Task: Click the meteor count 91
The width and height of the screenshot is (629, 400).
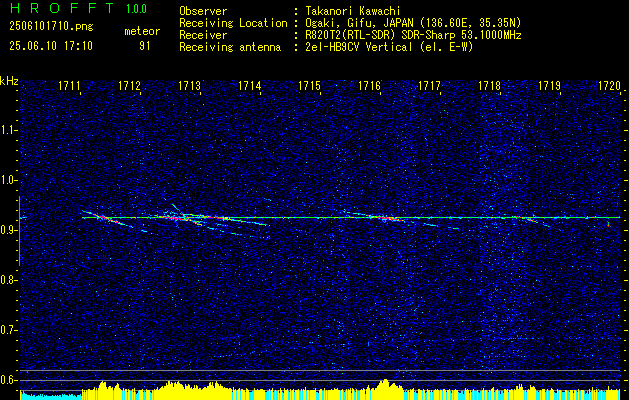Action: coord(145,46)
